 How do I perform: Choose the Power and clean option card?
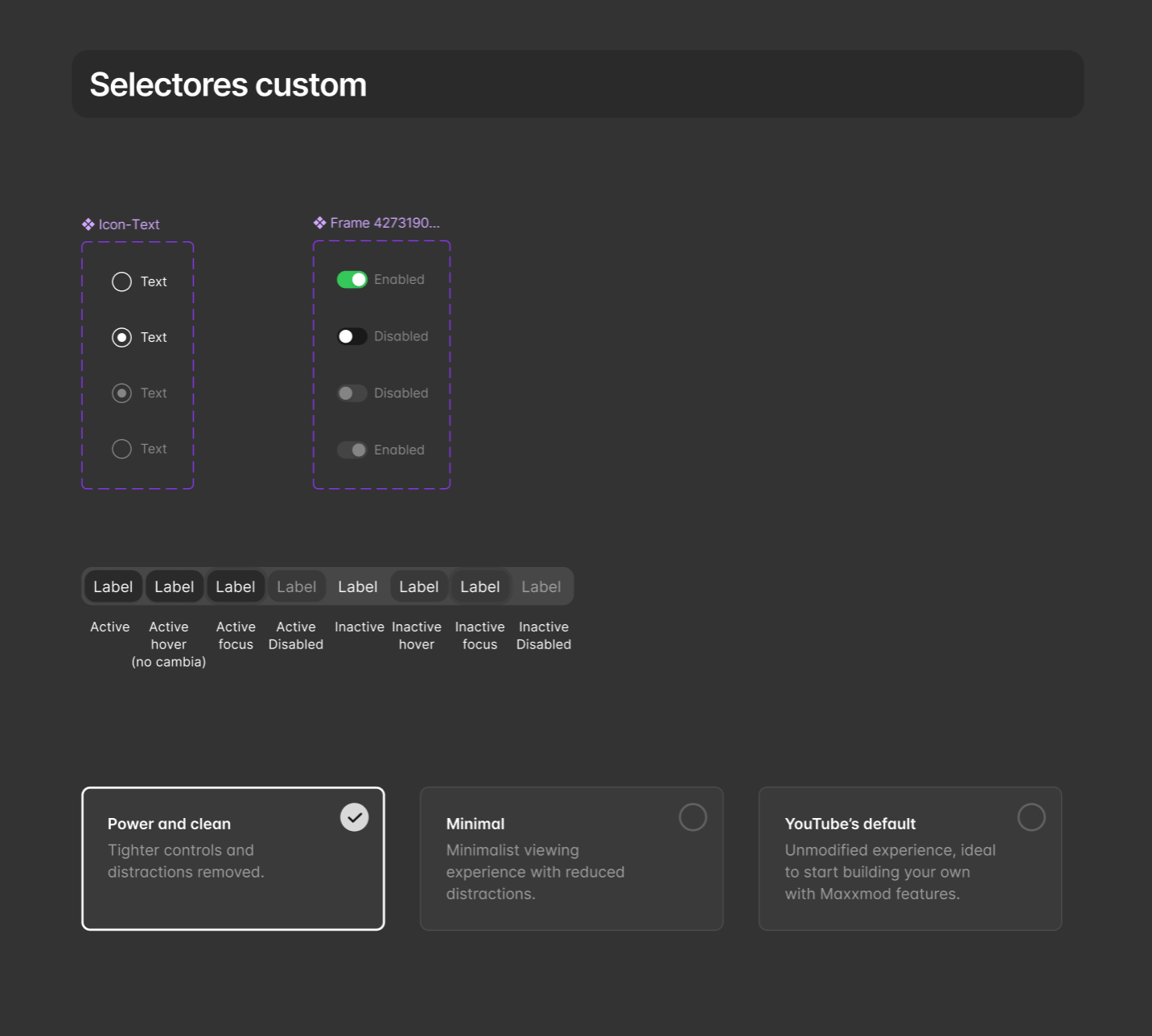pyautogui.click(x=232, y=858)
